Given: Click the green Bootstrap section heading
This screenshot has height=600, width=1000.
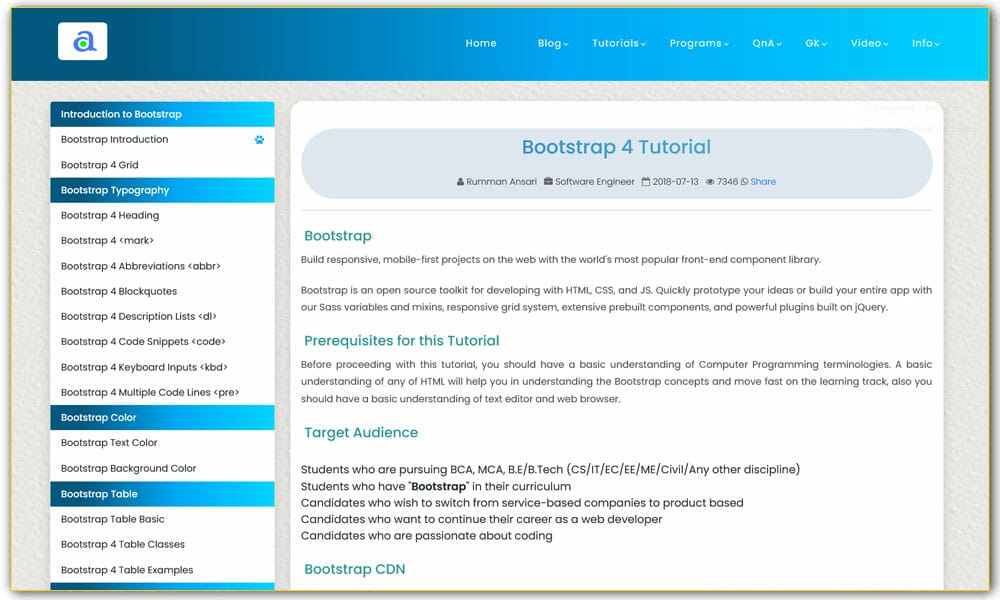Looking at the screenshot, I should tap(338, 236).
